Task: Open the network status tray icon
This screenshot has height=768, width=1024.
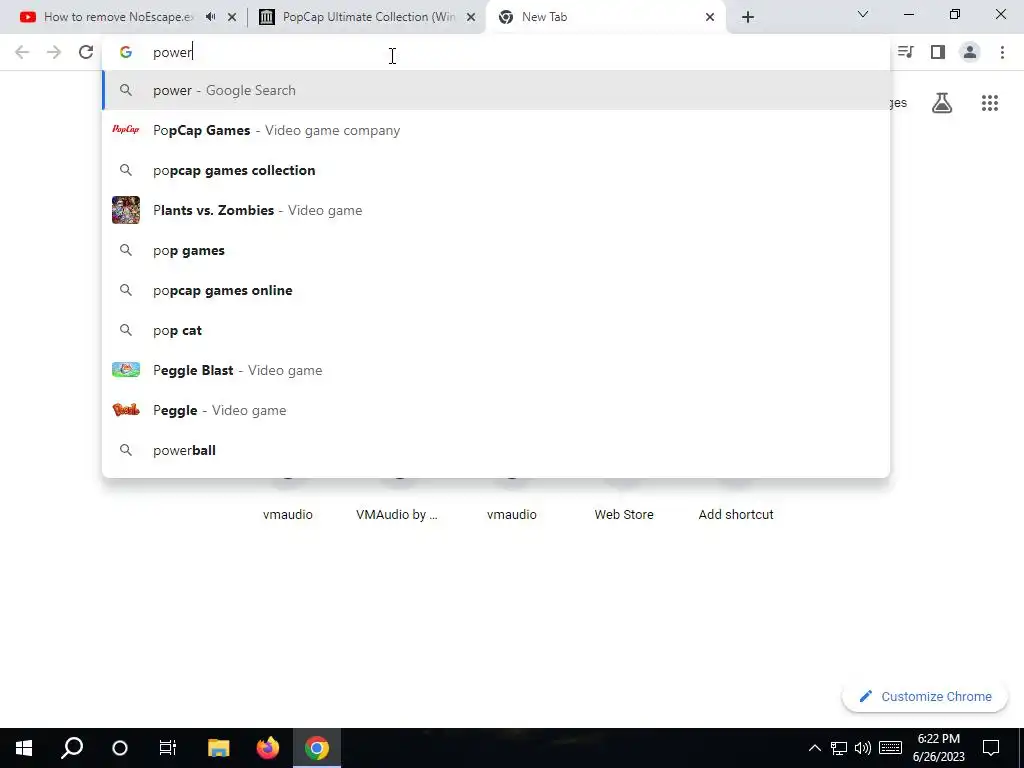Action: pyautogui.click(x=839, y=748)
